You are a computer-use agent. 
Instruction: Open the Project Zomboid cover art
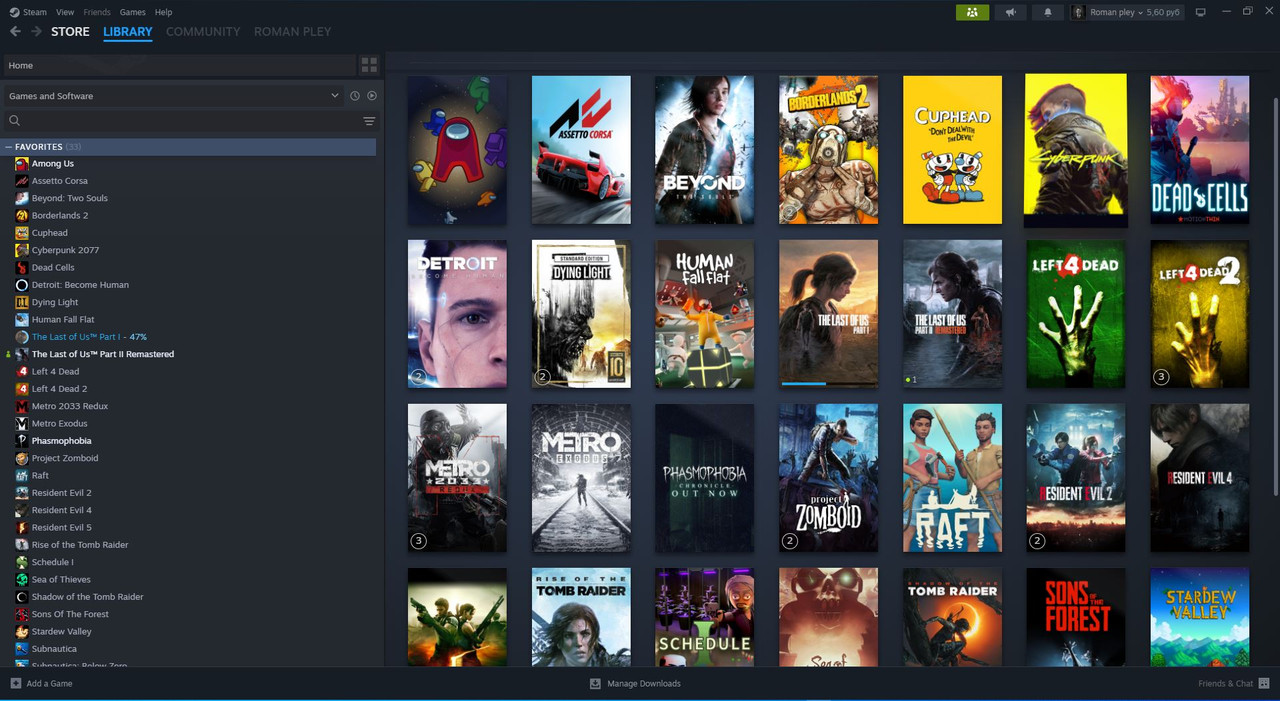pos(828,478)
